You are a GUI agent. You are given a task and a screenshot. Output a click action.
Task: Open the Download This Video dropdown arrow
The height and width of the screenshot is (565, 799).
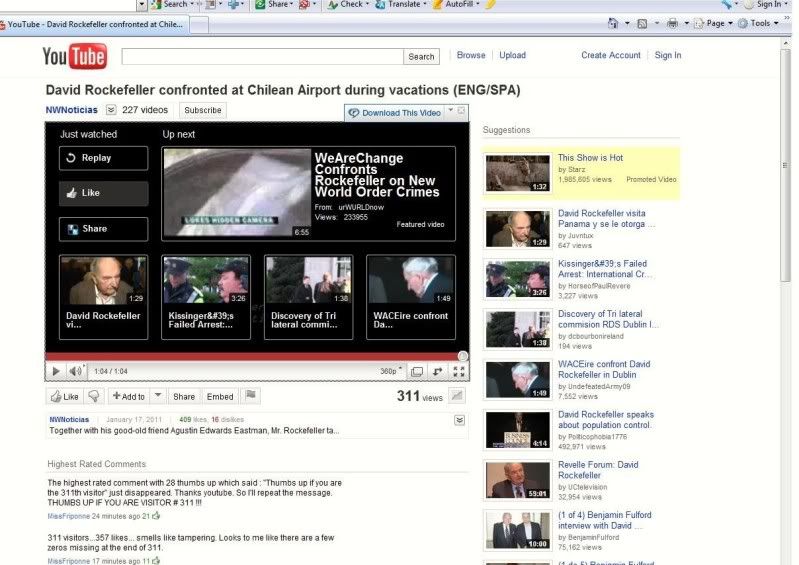(450, 110)
